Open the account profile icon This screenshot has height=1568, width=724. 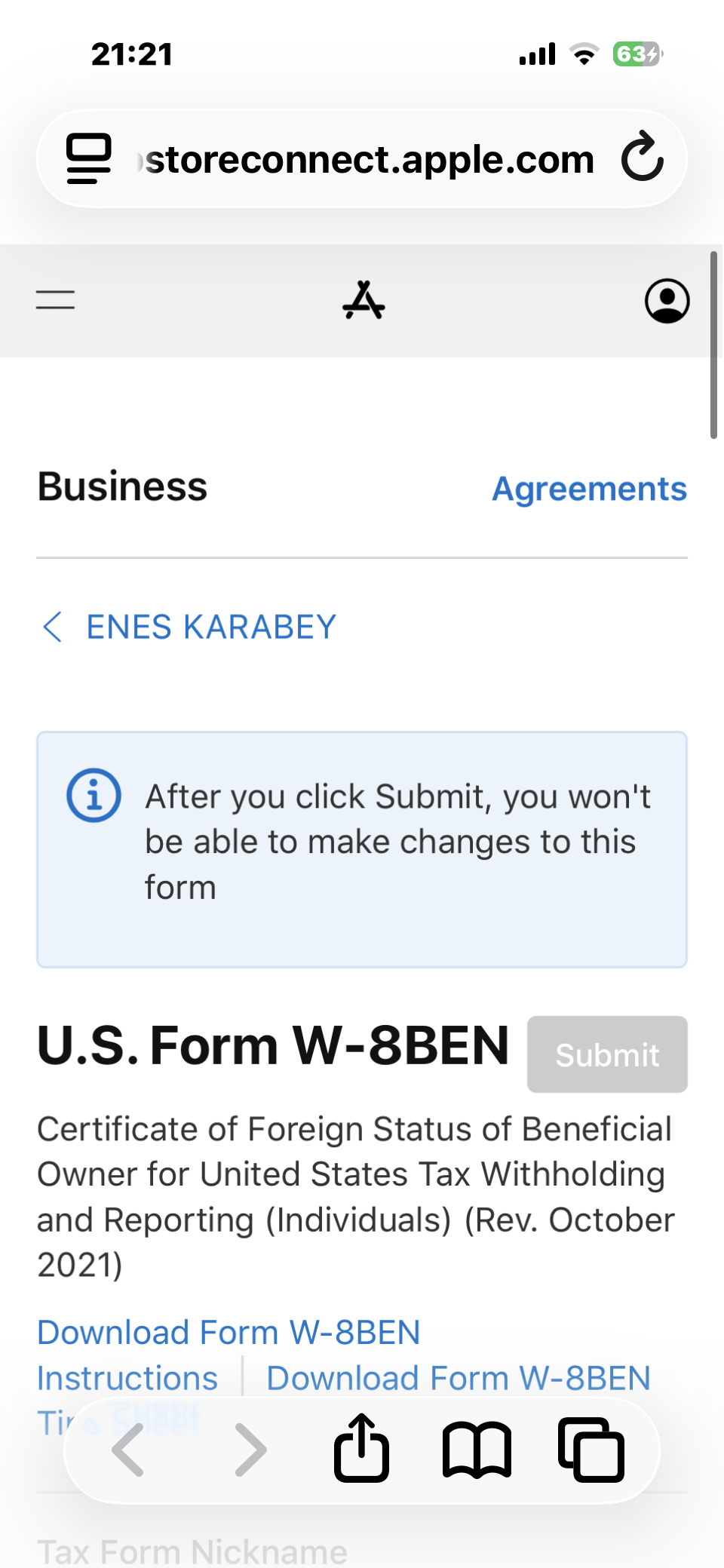pyautogui.click(x=667, y=301)
